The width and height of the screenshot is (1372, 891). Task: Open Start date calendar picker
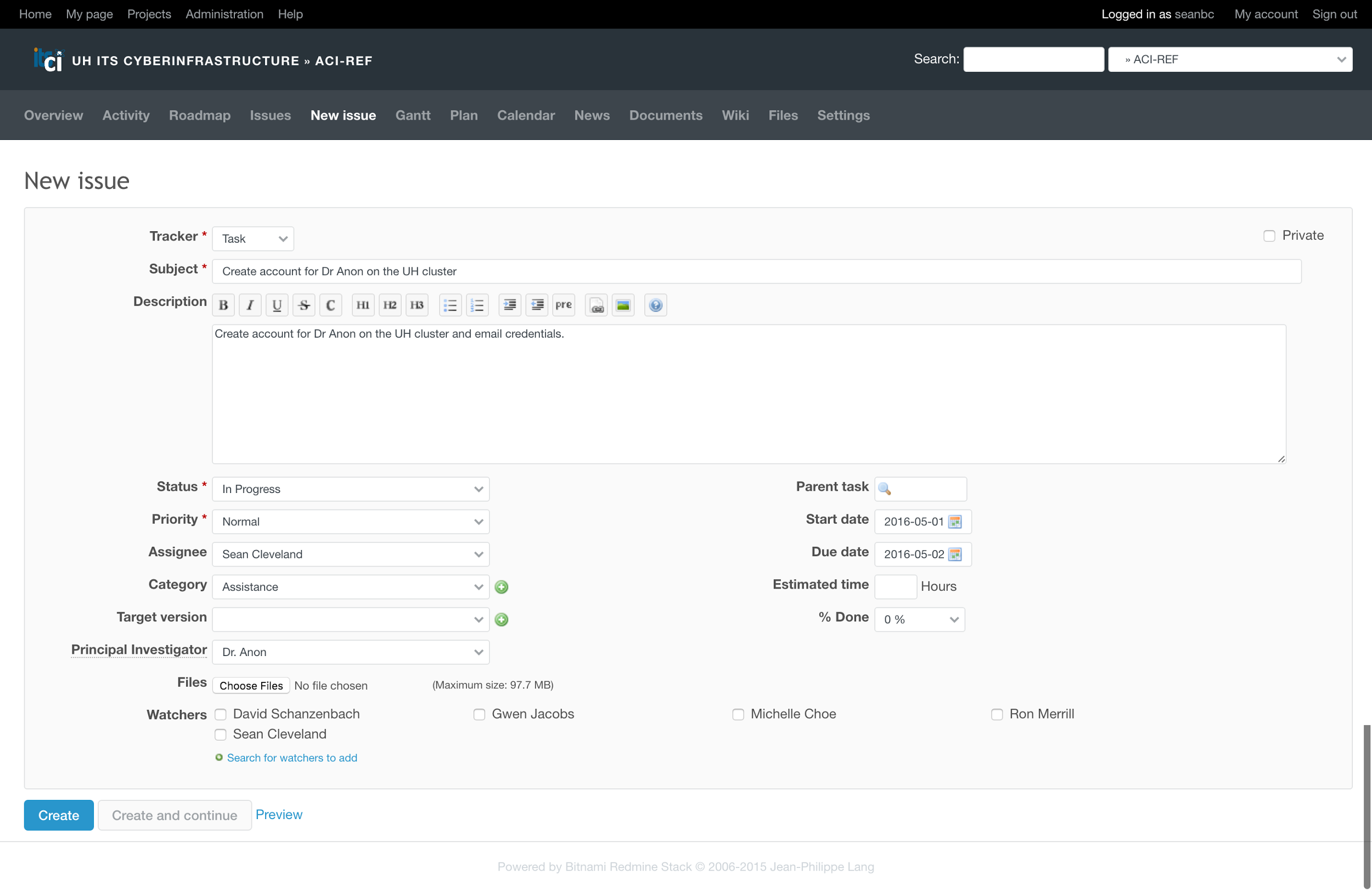955,522
